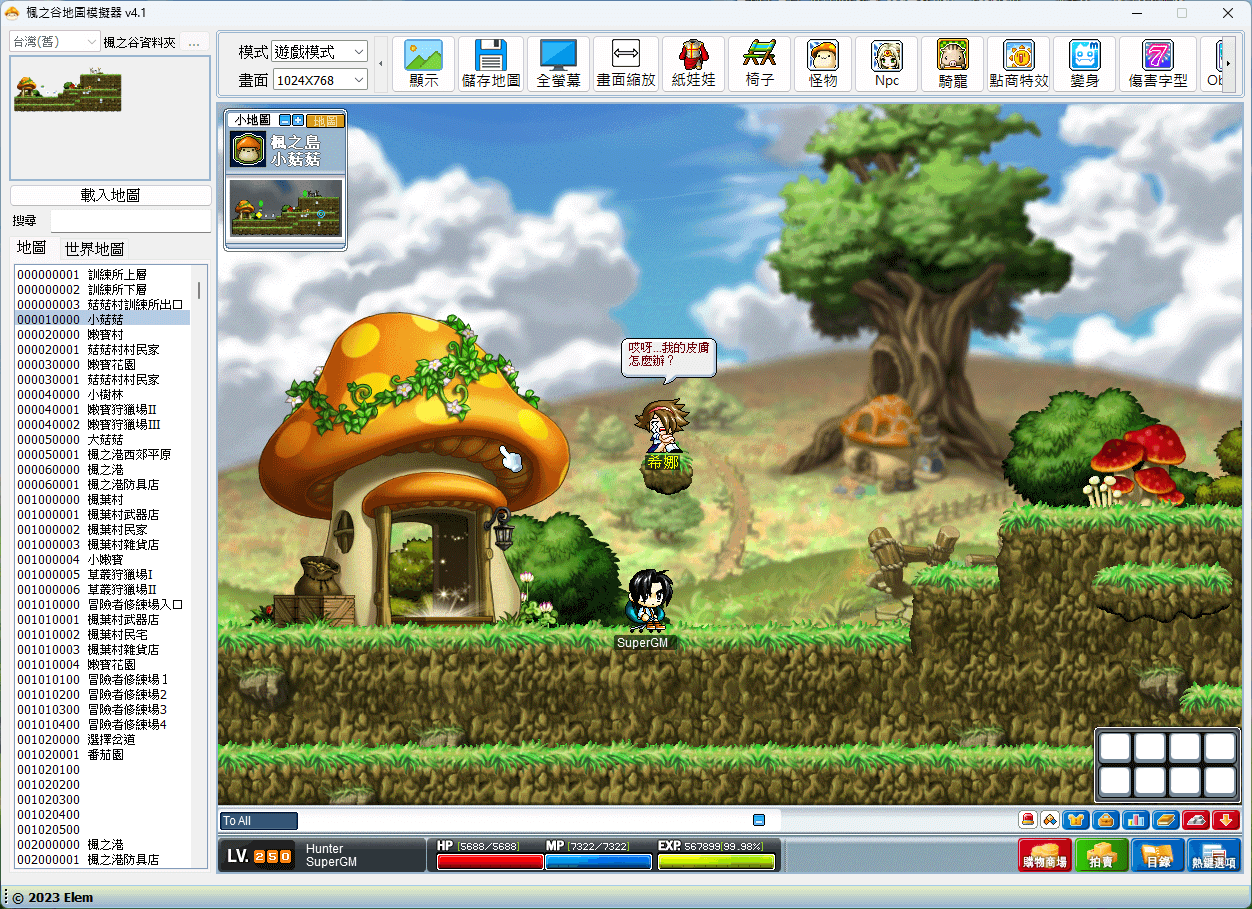Open the 點商特效 cash effects tool
This screenshot has height=909, width=1252.
pyautogui.click(x=1018, y=64)
